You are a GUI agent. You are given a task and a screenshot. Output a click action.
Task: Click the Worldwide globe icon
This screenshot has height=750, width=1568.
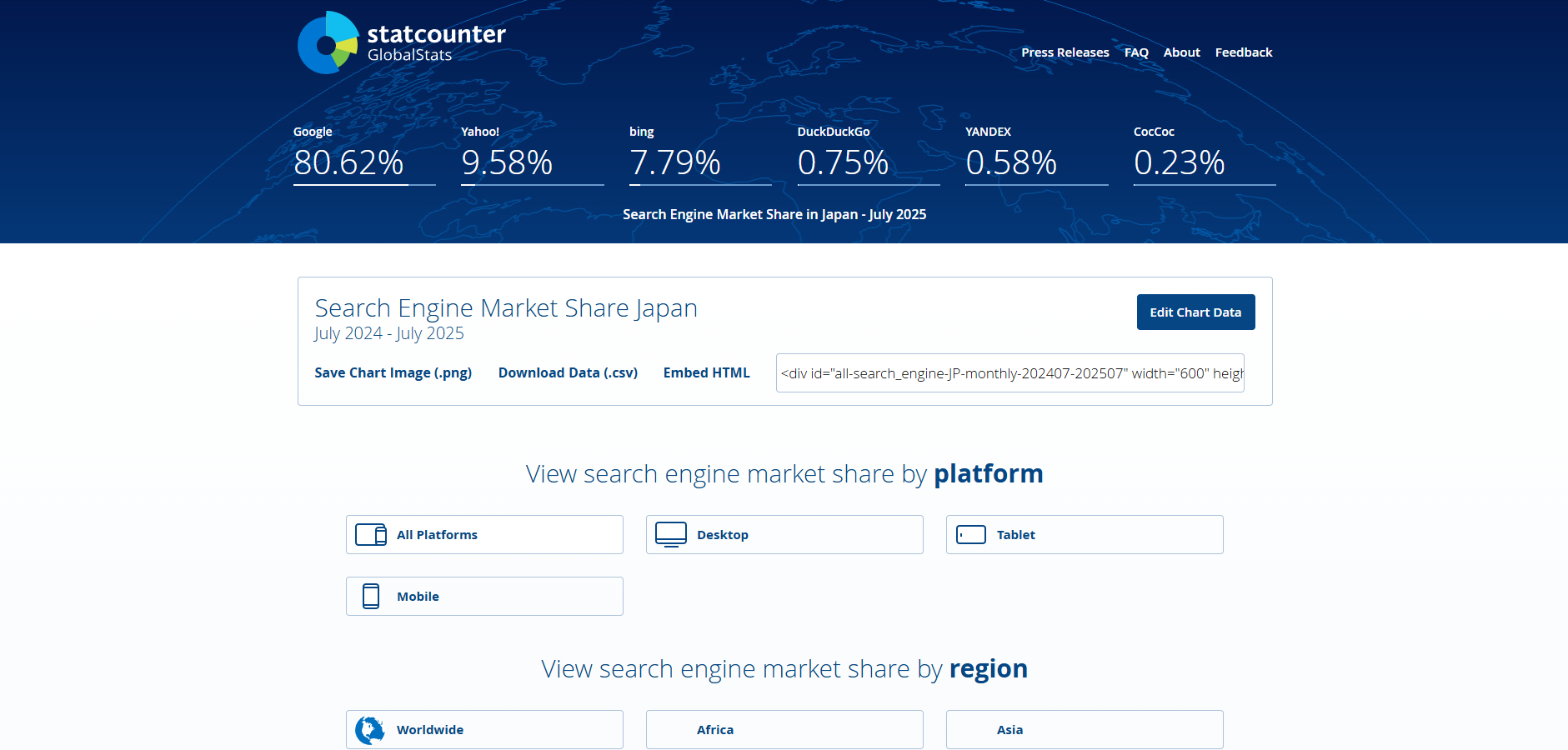[x=370, y=729]
